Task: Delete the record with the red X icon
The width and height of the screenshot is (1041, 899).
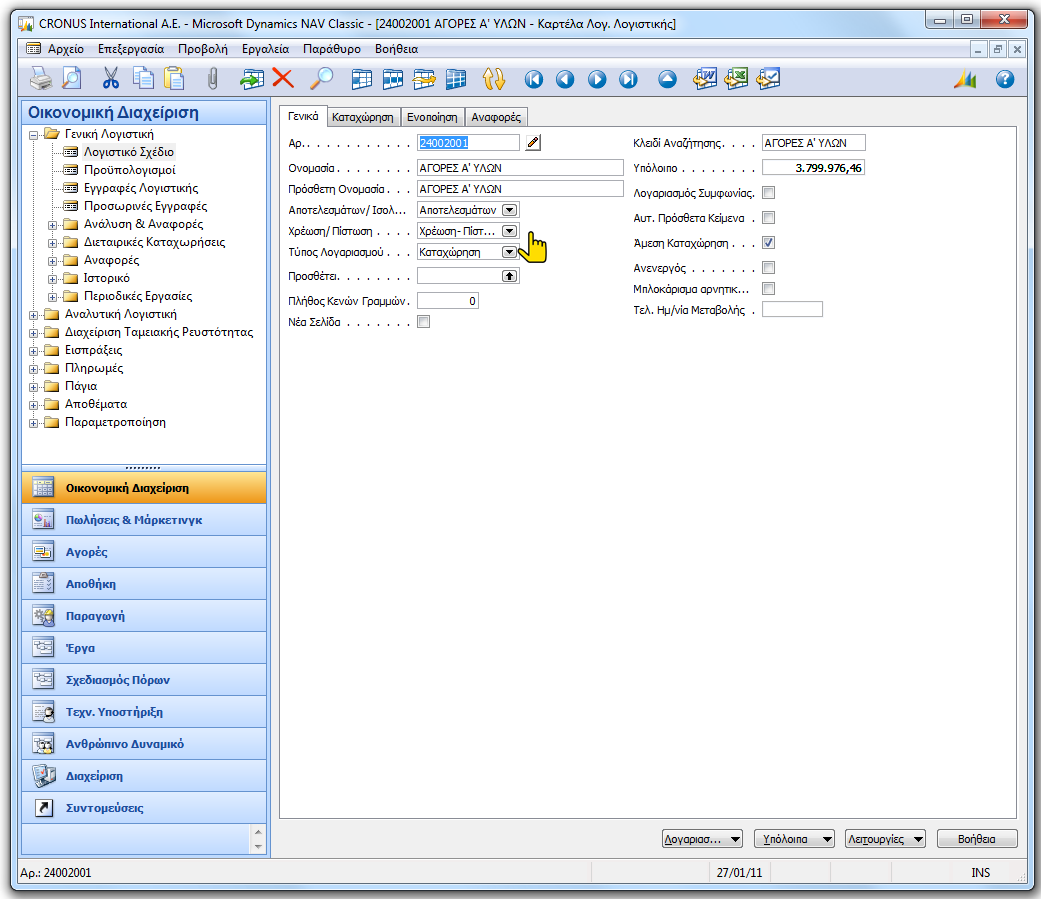Action: (x=283, y=78)
